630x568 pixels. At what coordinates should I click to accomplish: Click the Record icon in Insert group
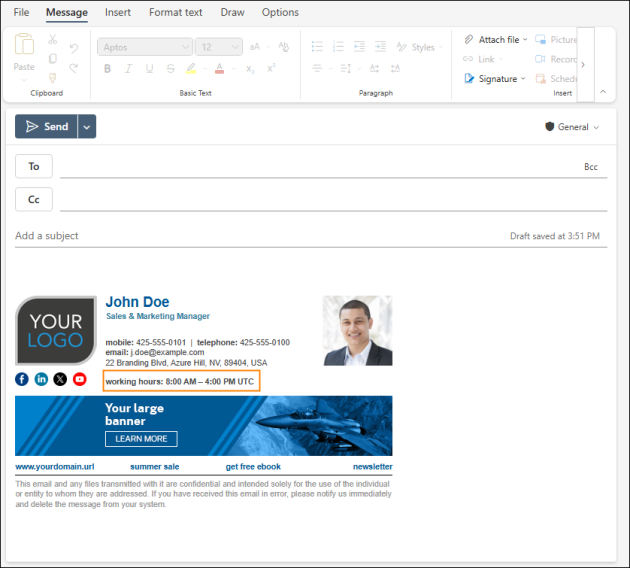coord(540,59)
